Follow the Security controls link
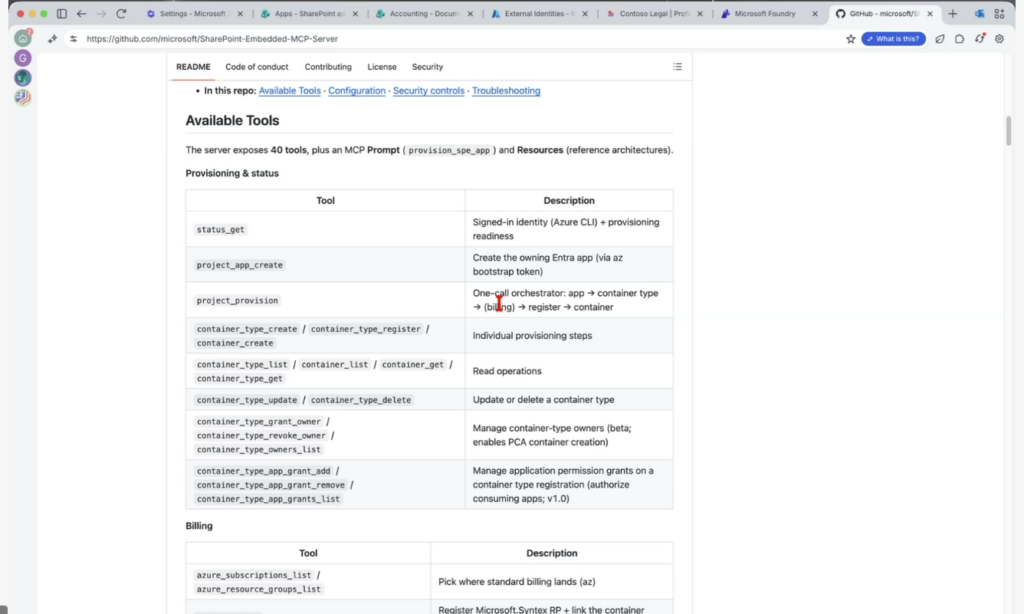Screen dimensions: 1024x614 (x=428, y=91)
